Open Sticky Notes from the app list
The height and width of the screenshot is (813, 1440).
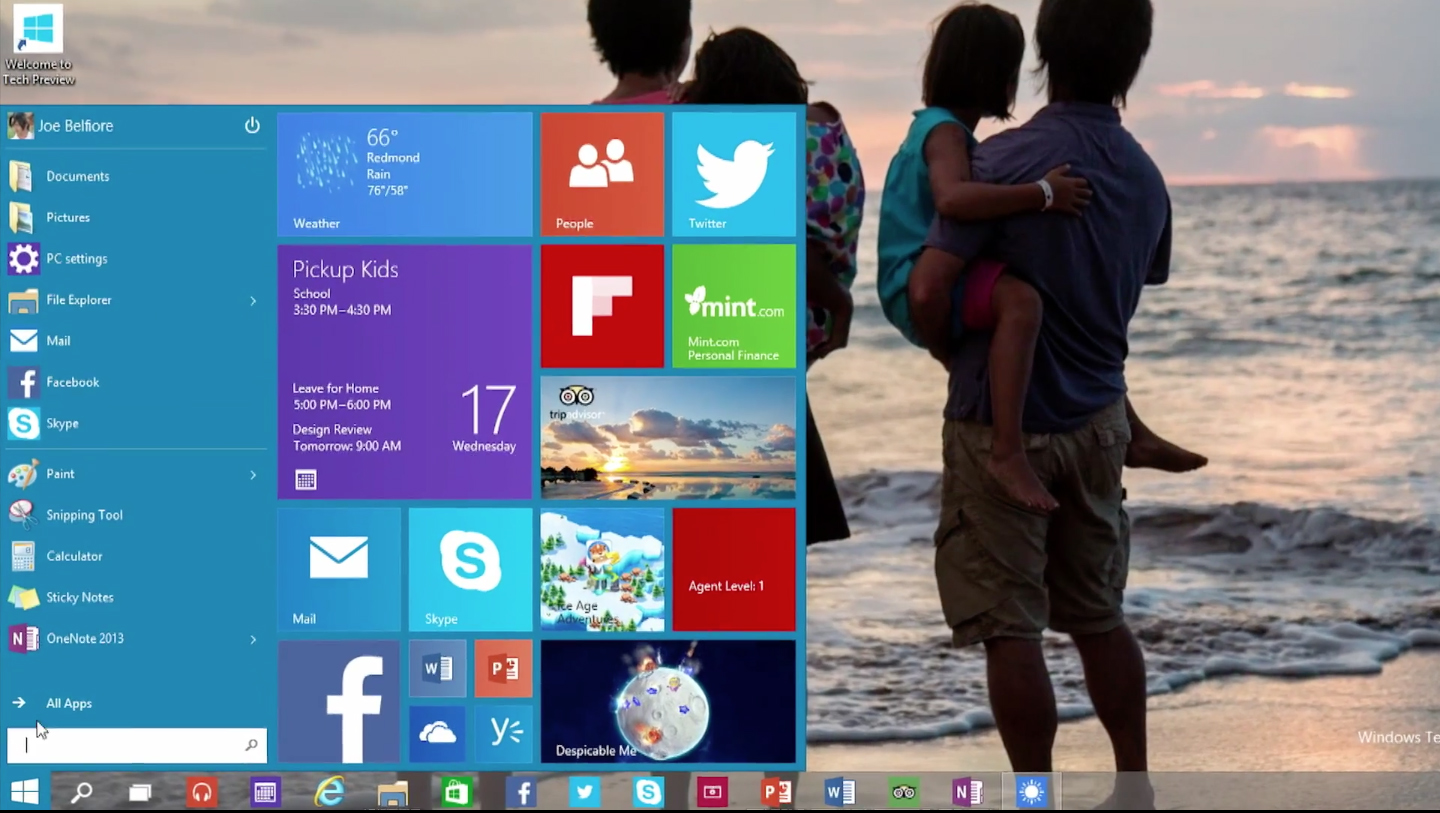coord(79,597)
